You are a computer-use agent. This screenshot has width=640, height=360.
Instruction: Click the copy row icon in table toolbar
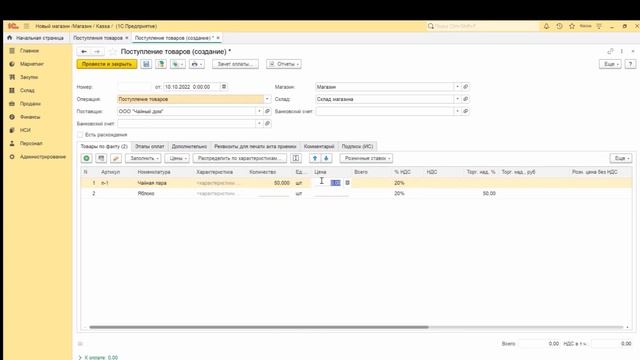(101, 158)
